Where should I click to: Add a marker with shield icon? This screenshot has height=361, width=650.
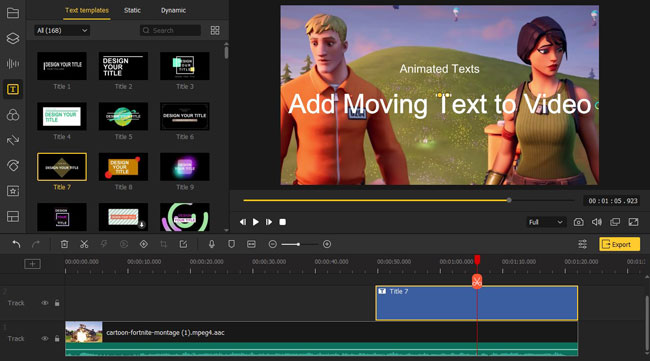tap(231, 244)
